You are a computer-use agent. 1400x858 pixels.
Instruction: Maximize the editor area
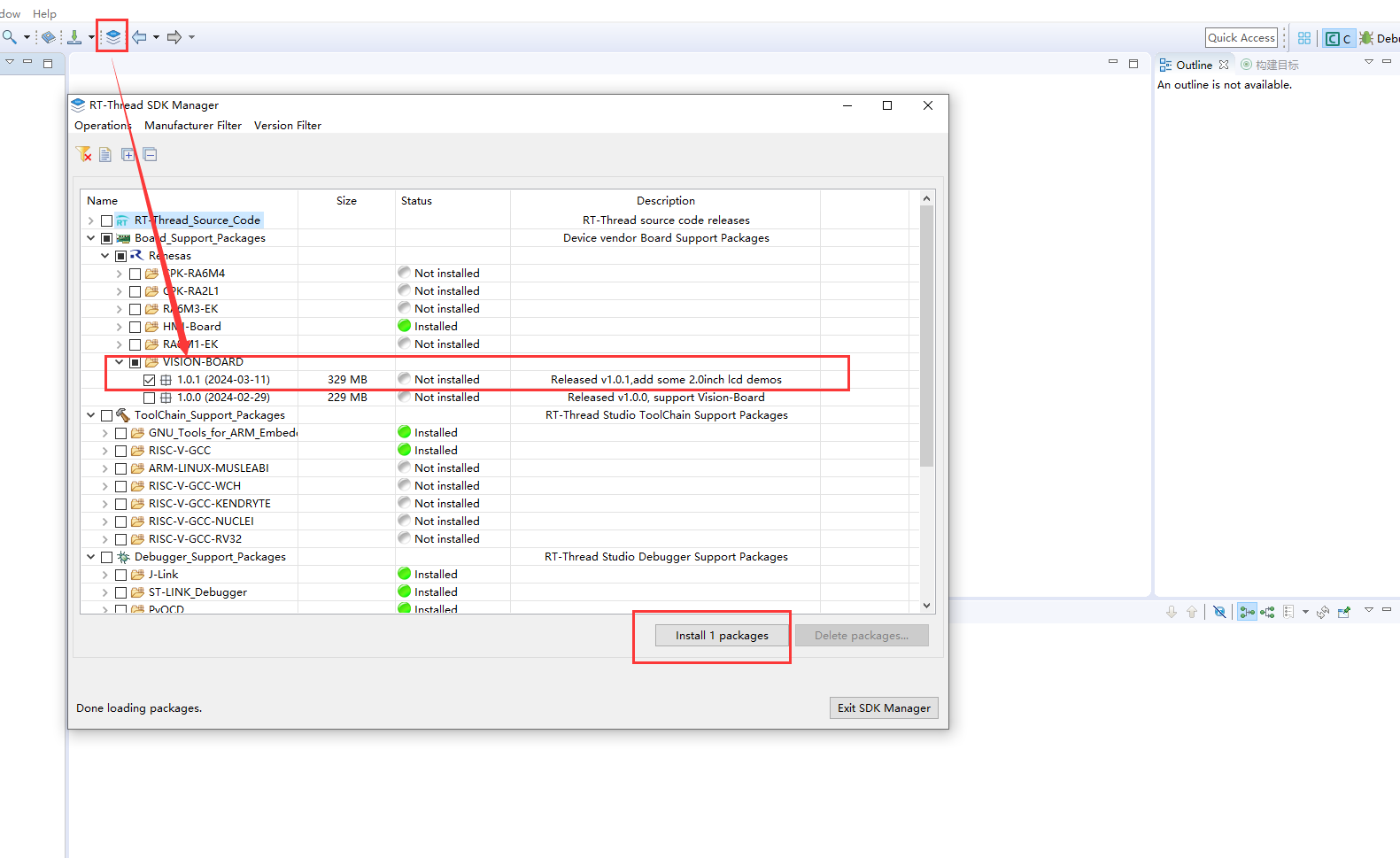[x=1133, y=63]
